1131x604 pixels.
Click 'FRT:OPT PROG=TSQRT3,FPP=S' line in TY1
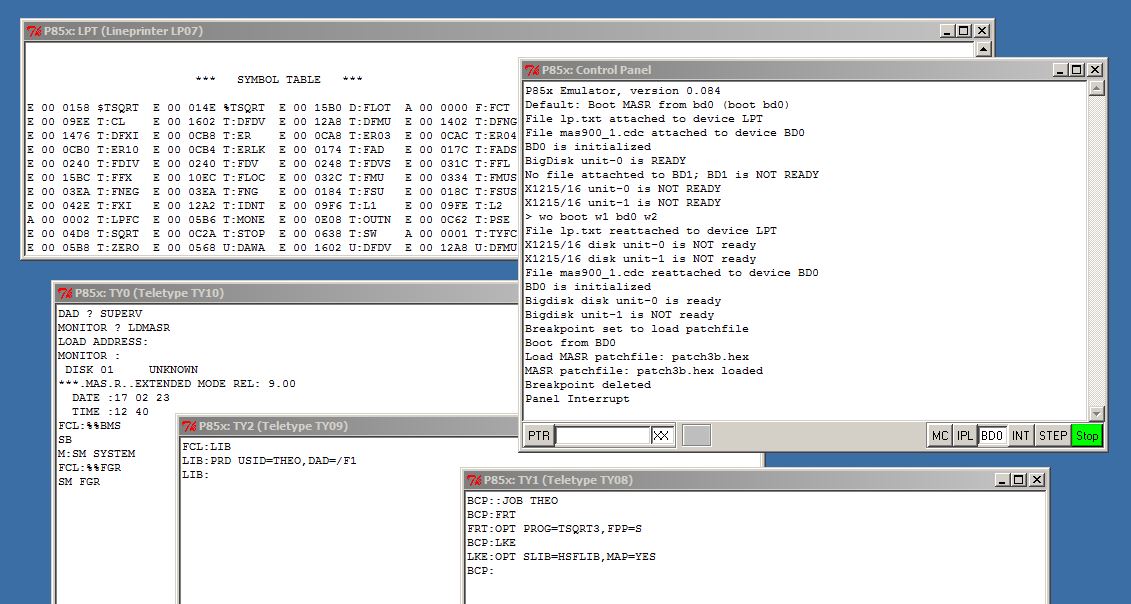coord(554,529)
